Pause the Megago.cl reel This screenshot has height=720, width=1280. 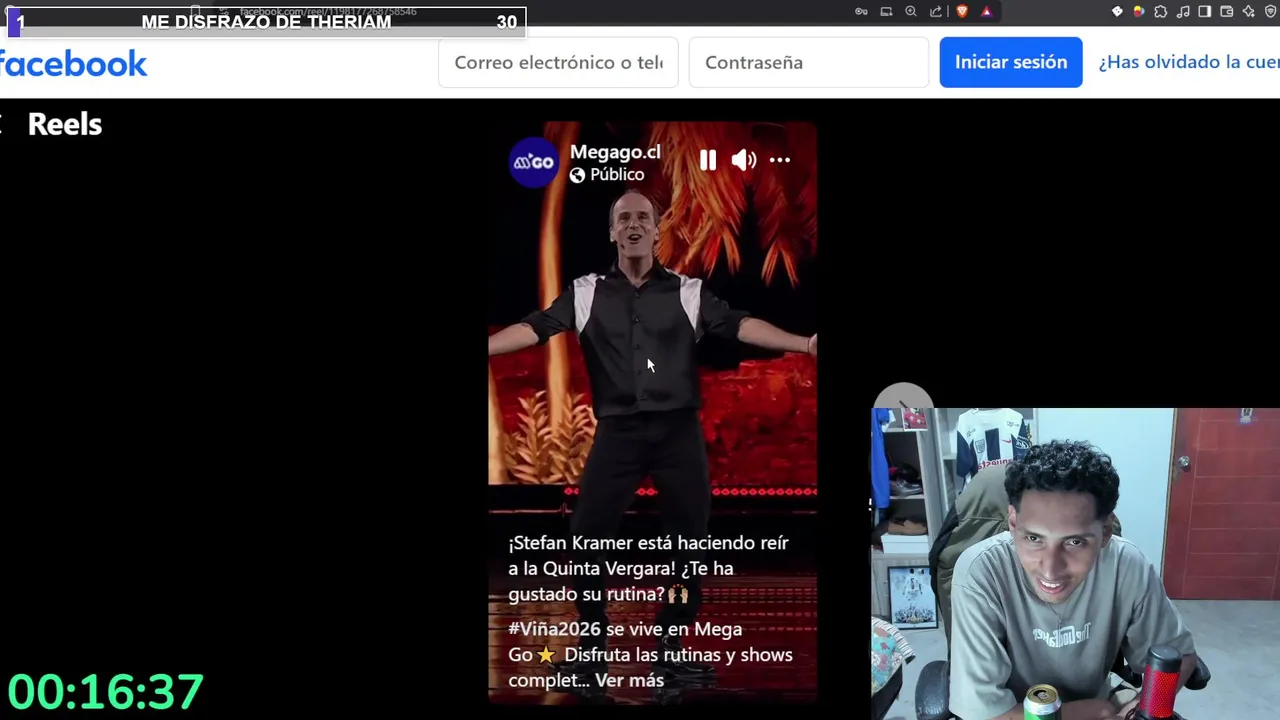pos(708,160)
